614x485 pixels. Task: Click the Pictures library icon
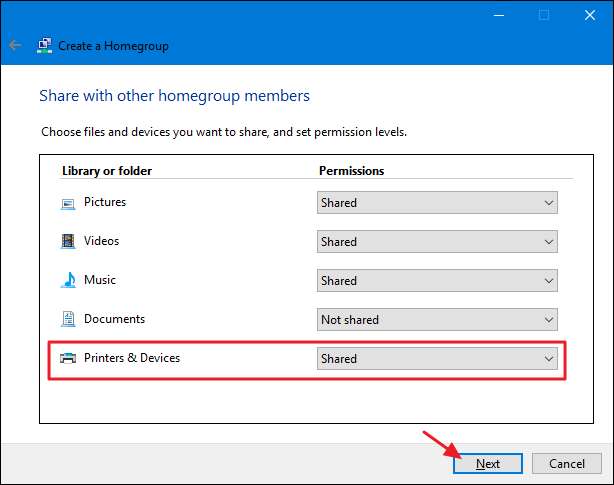pos(68,203)
